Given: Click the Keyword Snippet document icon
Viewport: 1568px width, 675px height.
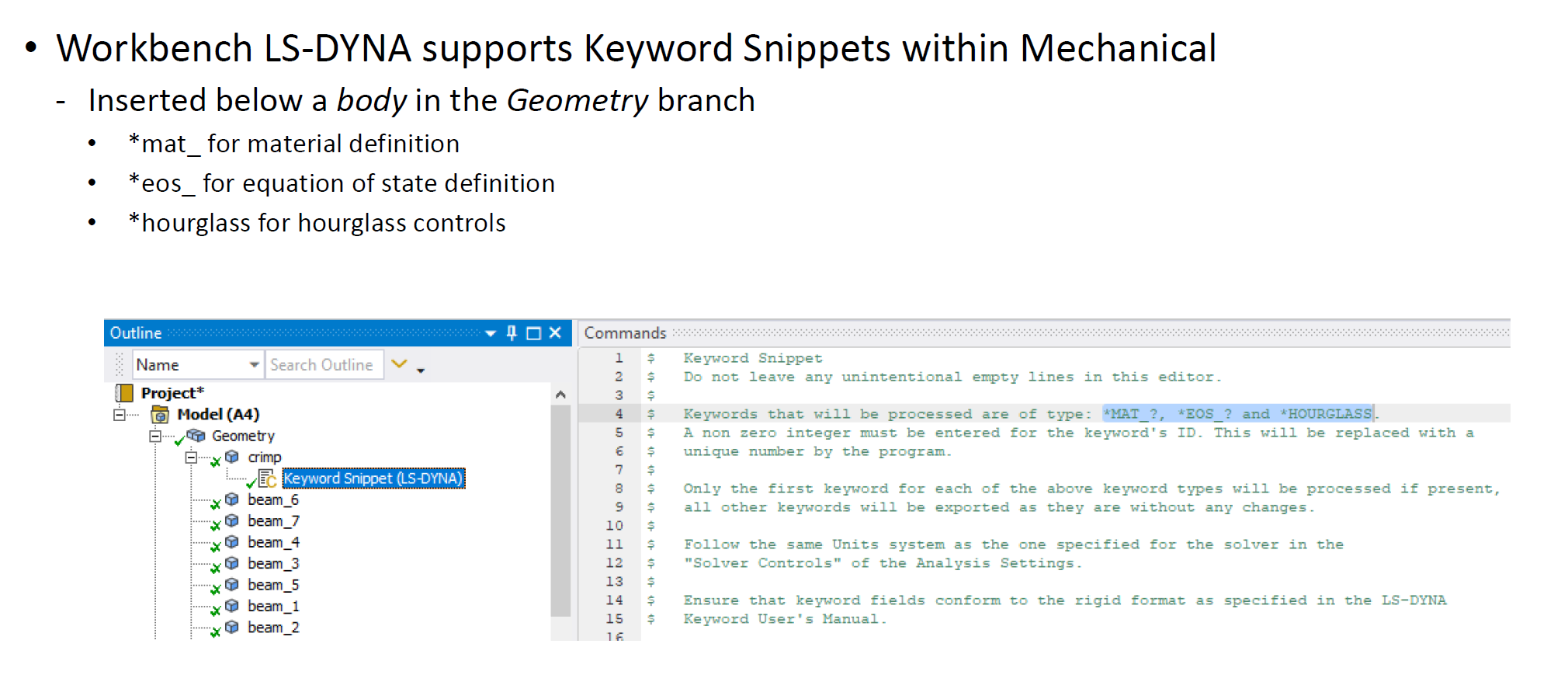Looking at the screenshot, I should (267, 478).
